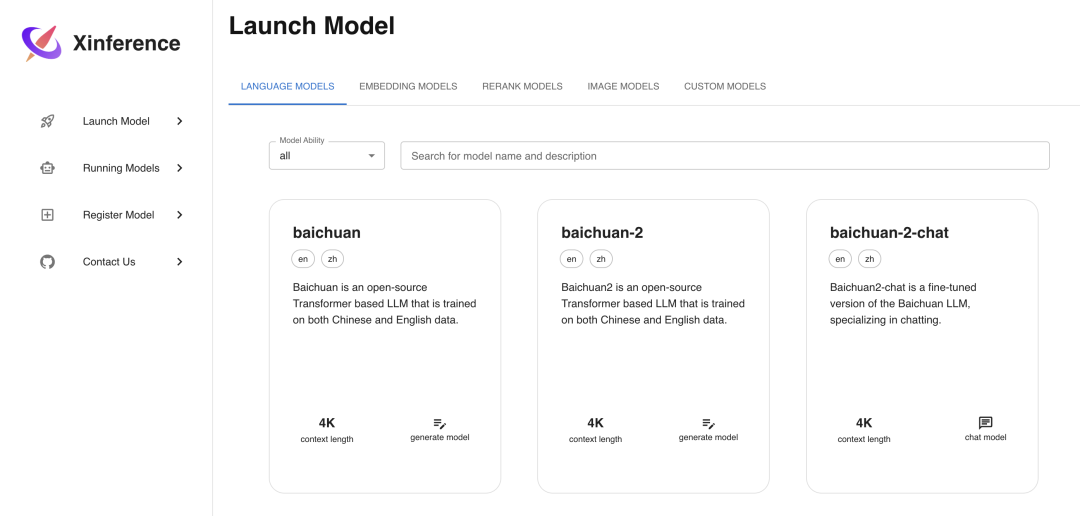Click the zh language chip on baichuan-2 card

coord(601,259)
